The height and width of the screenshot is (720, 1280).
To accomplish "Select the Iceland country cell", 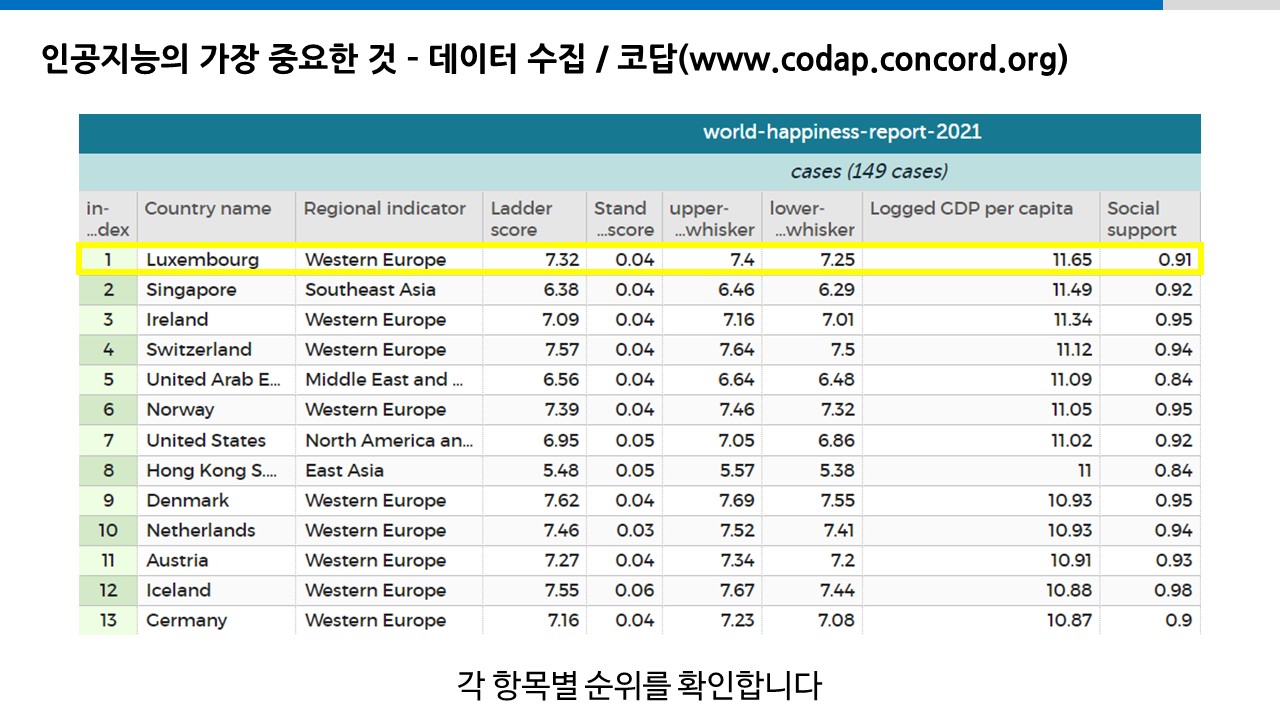I will pos(216,591).
